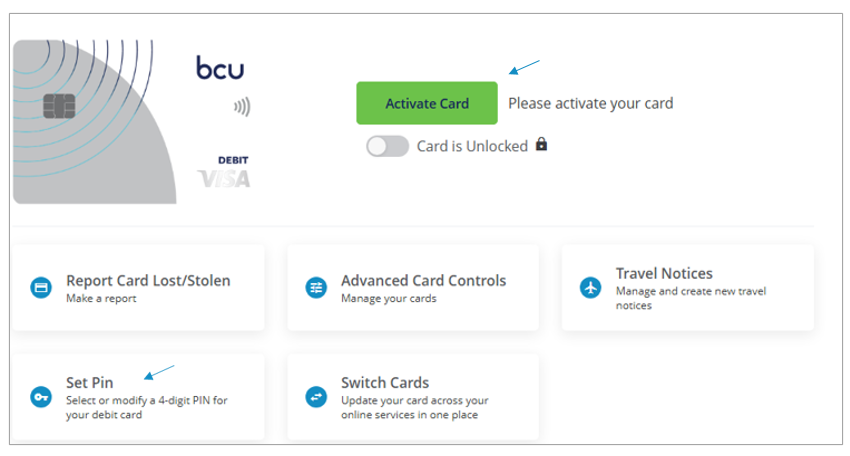Click the Travel Notices airplane icon

(x=591, y=288)
